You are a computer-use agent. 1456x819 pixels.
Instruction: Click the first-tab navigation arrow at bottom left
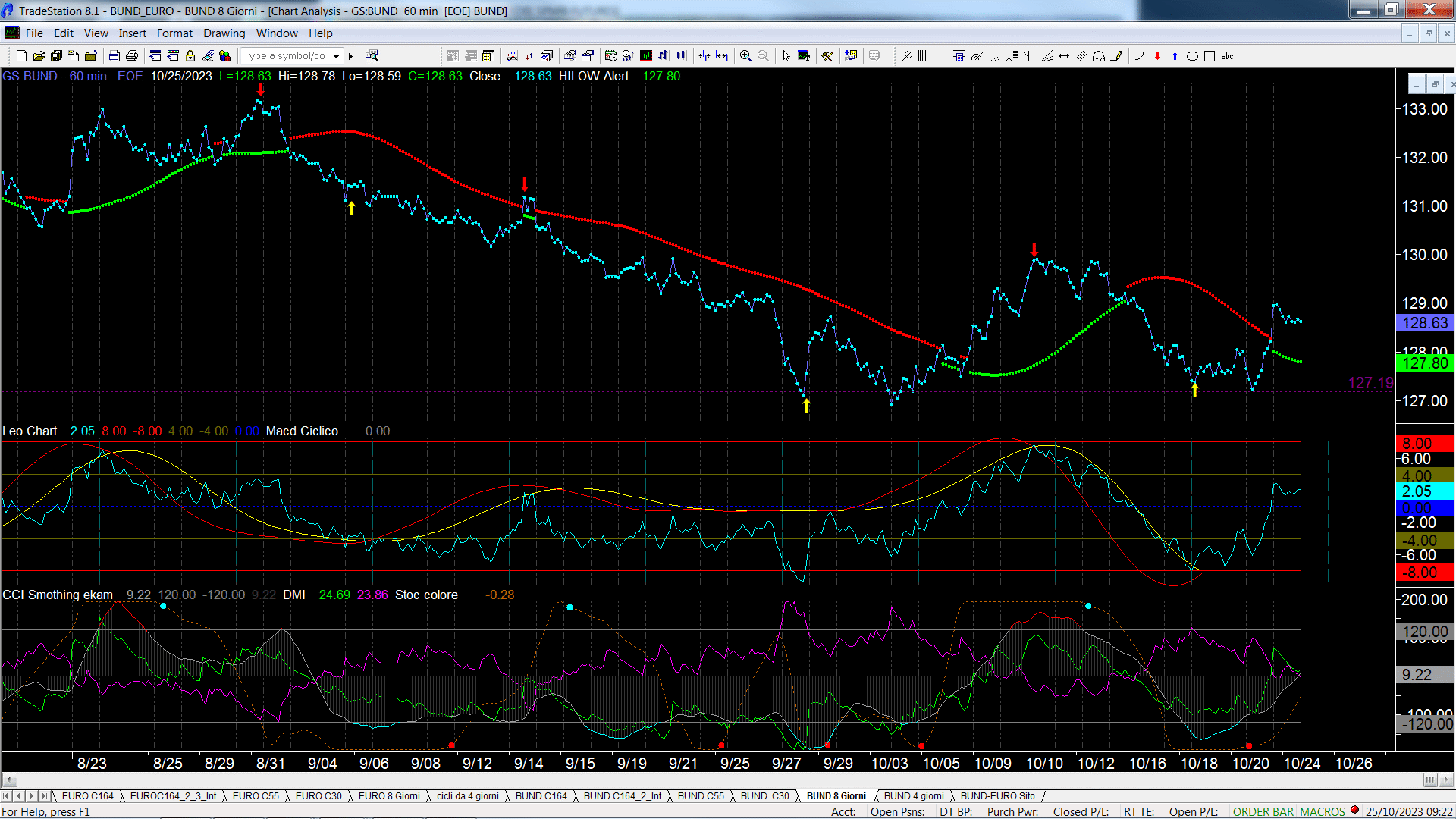pos(6,796)
